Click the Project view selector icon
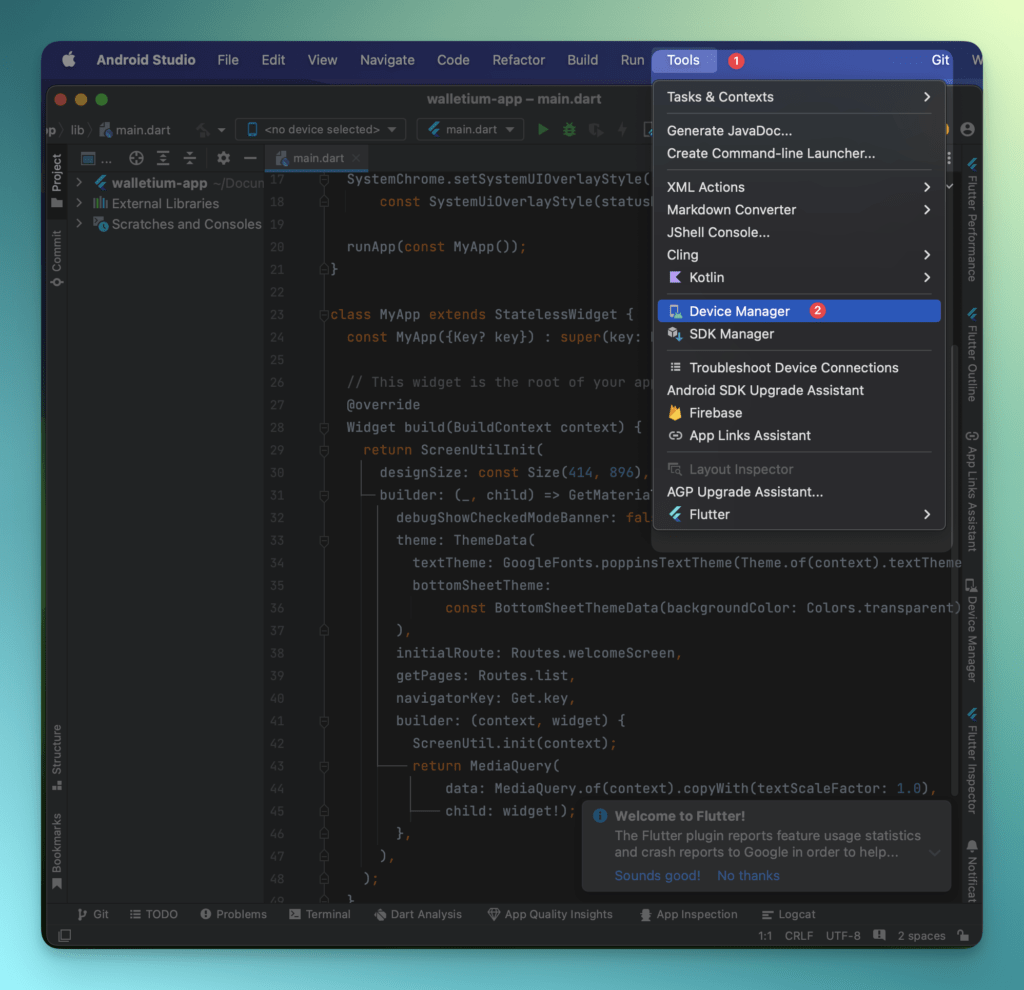 coord(88,158)
